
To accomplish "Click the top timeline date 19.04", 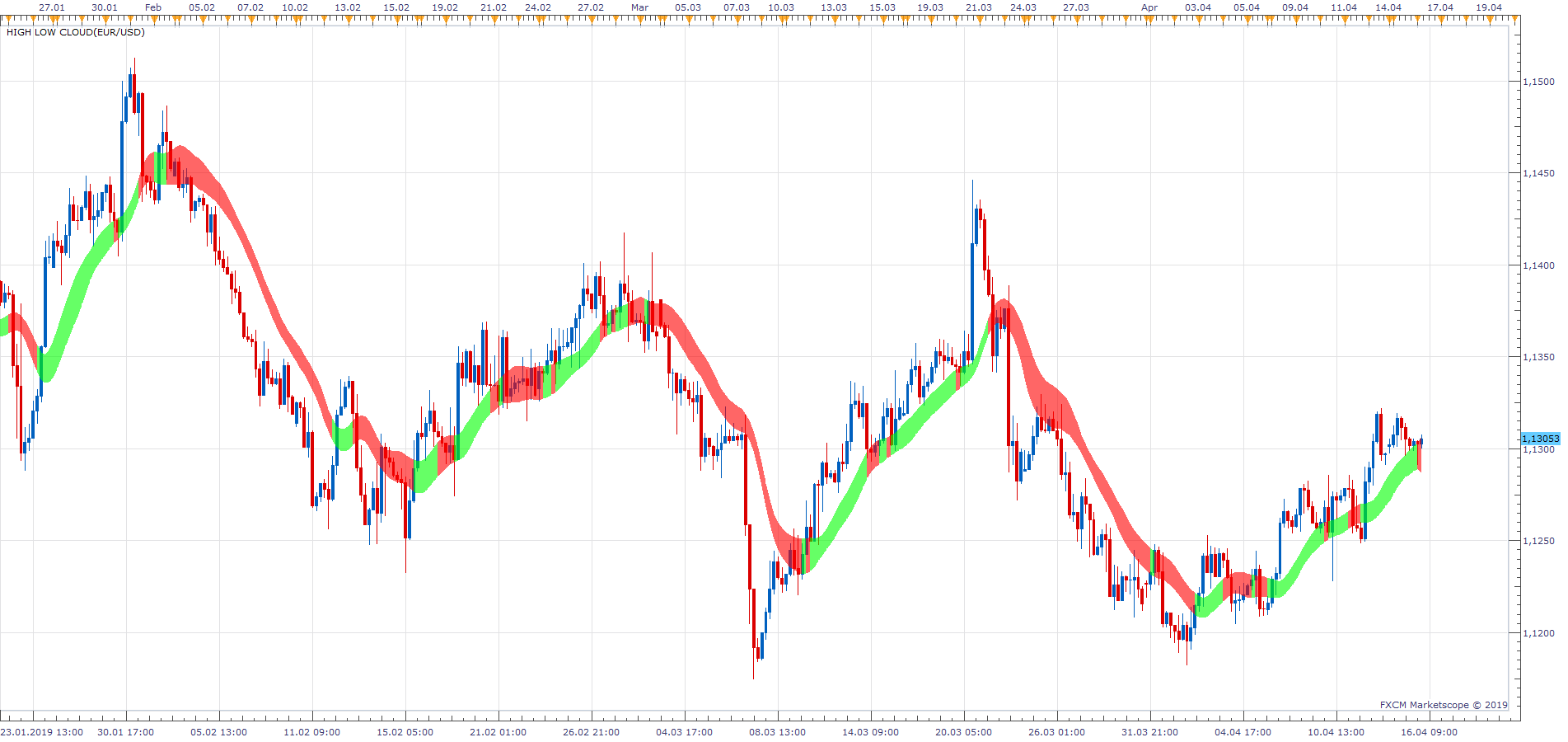I will (x=1489, y=7).
